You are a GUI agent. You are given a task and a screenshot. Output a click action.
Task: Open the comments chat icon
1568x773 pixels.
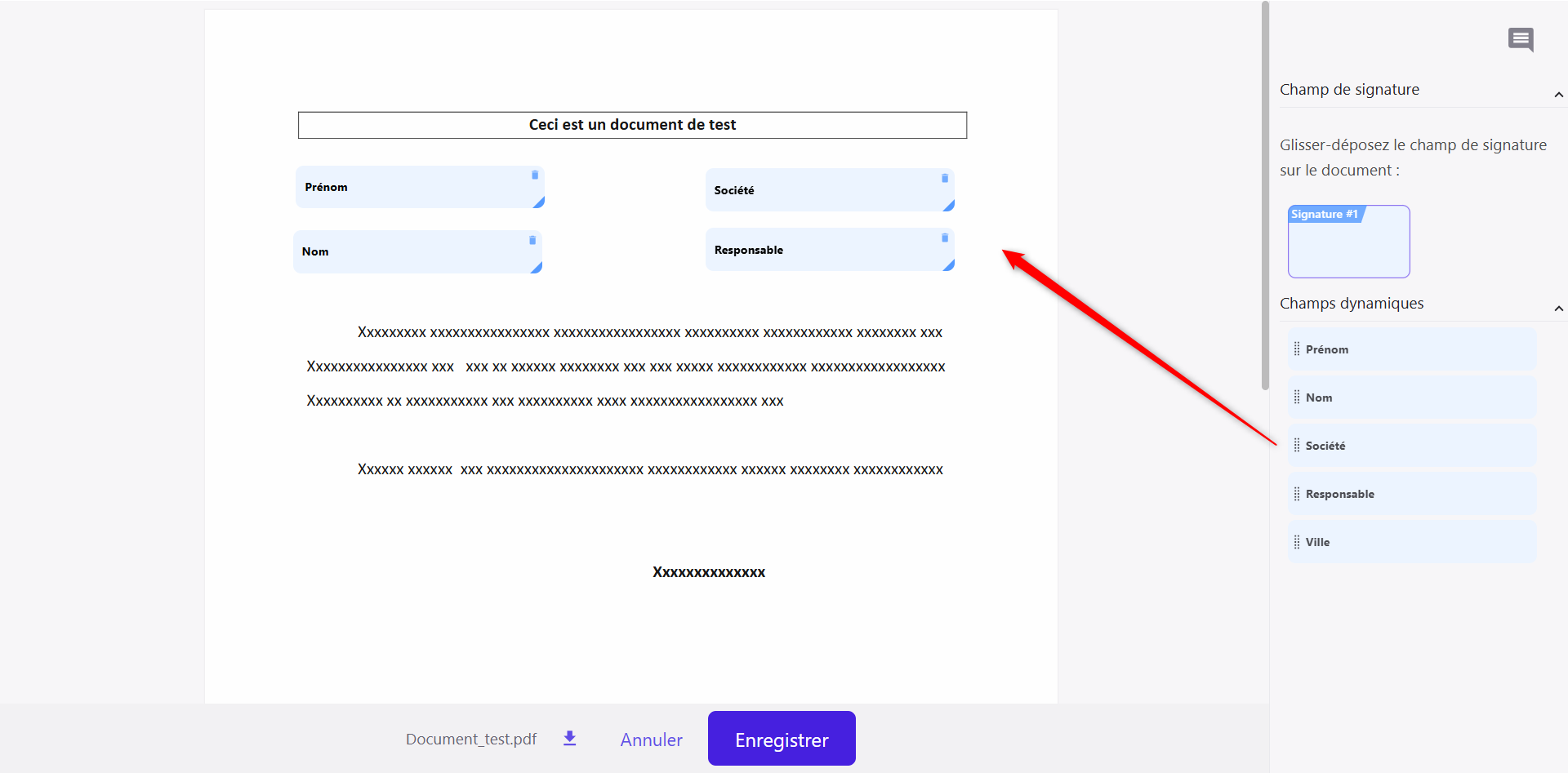[1520, 39]
